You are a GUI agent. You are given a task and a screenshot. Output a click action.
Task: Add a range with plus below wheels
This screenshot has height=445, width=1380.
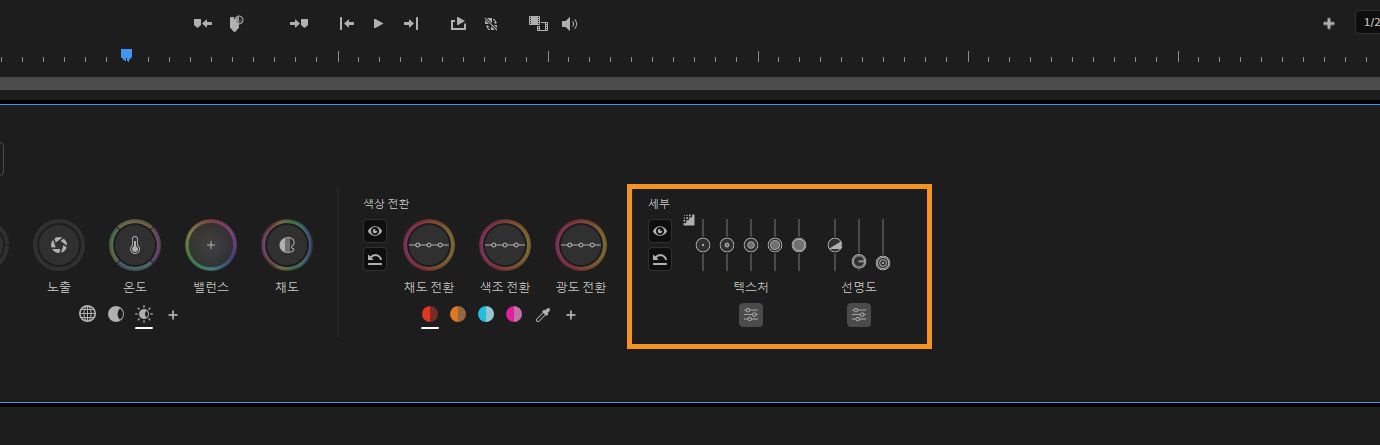173,315
